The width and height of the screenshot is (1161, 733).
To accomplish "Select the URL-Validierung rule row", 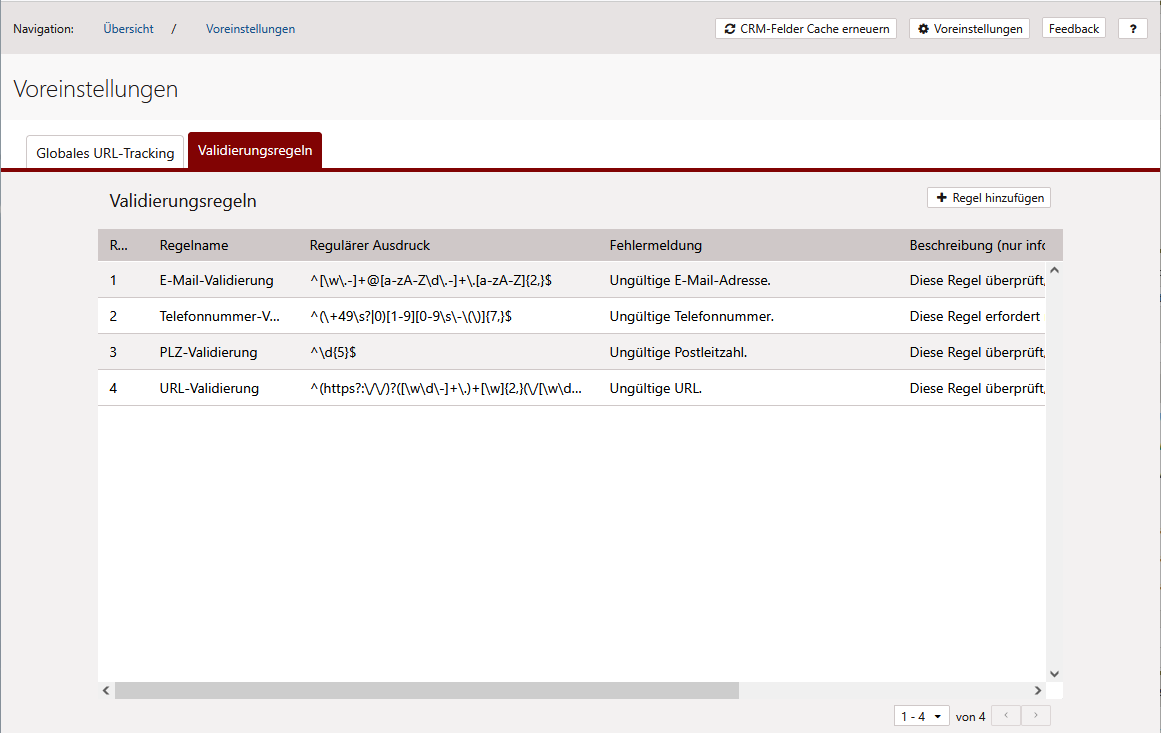I will coord(209,388).
